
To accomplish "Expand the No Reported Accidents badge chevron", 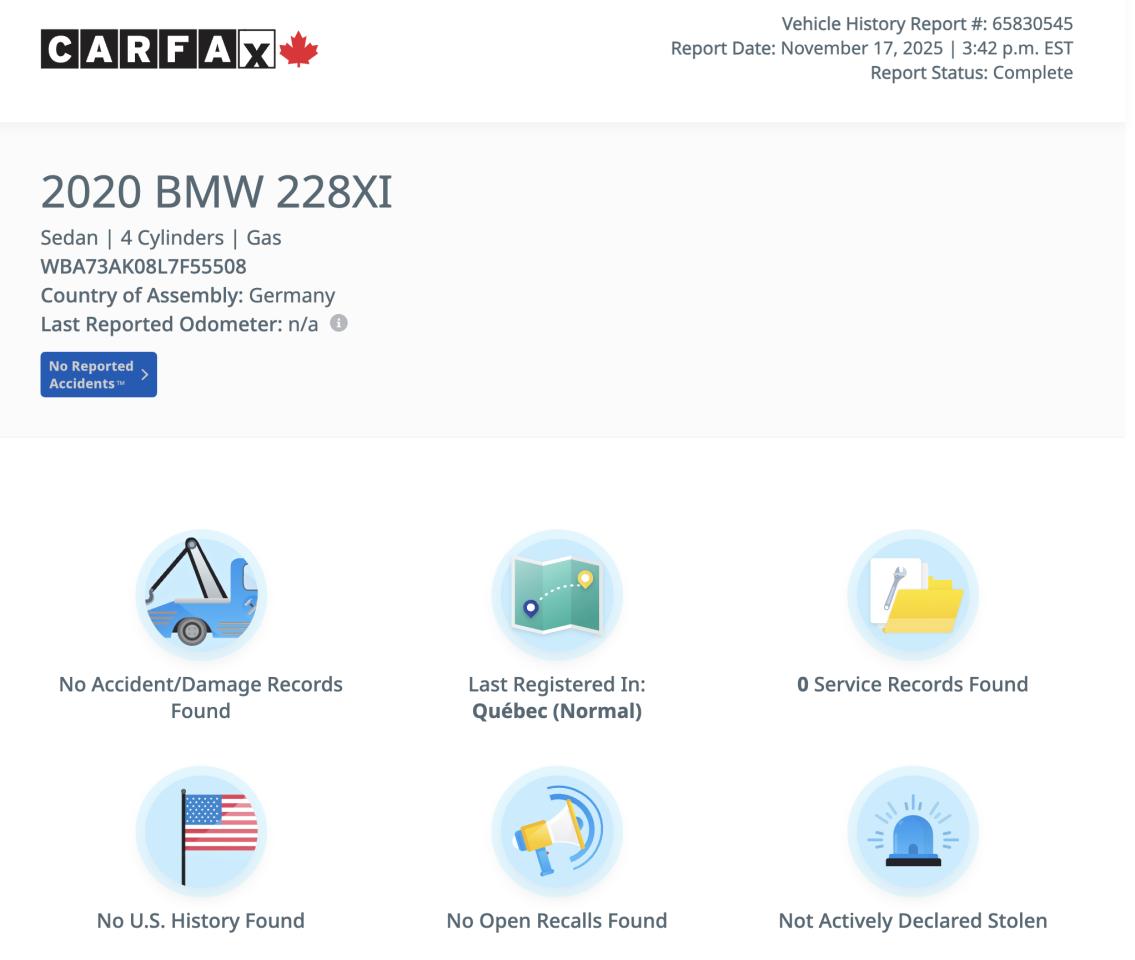I will coord(143,373).
